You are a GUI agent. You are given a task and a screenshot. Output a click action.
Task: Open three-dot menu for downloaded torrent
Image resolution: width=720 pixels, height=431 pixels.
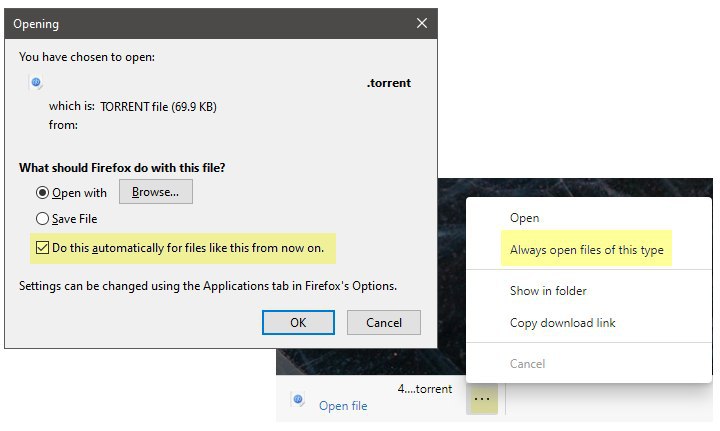482,399
